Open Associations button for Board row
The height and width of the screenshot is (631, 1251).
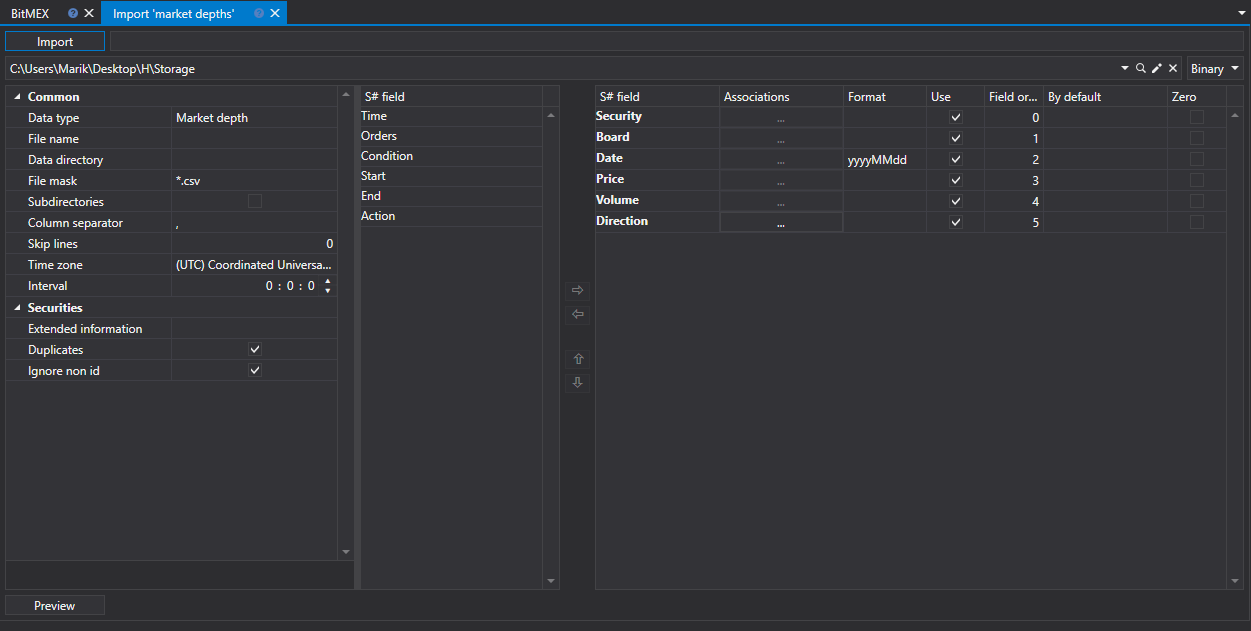click(781, 139)
